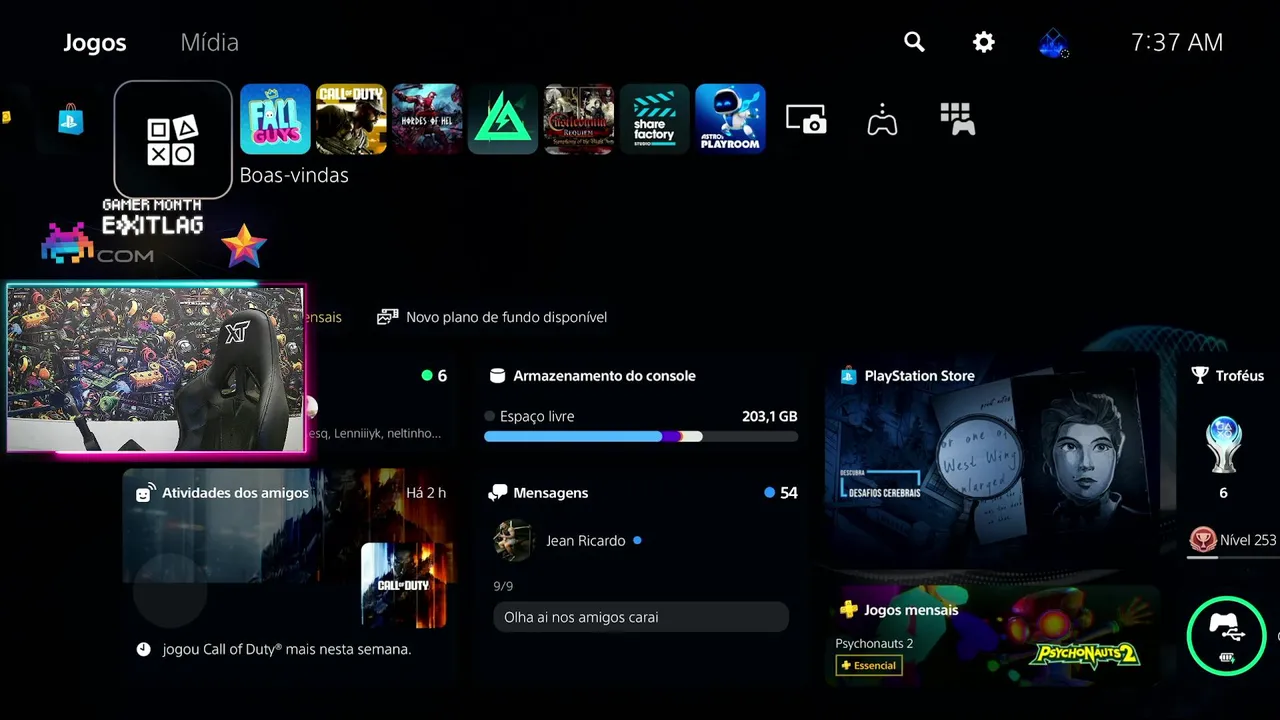This screenshot has width=1280, height=720.
Task: Open the PlayStation Store bag icon
Action: 71,120
